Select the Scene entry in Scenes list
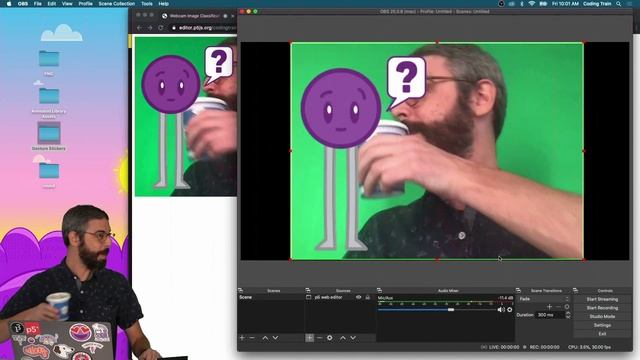The image size is (640, 360). 271,298
